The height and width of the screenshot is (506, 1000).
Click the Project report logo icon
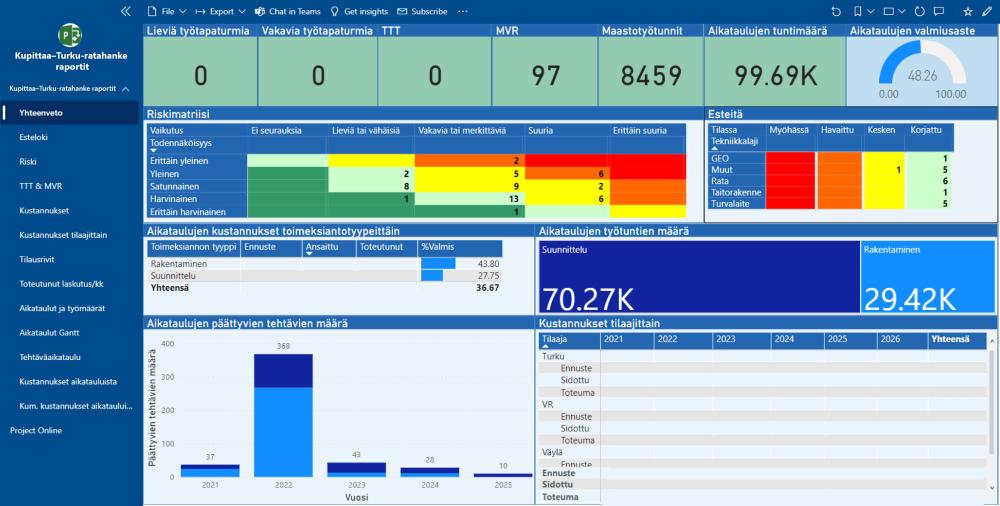[70, 35]
